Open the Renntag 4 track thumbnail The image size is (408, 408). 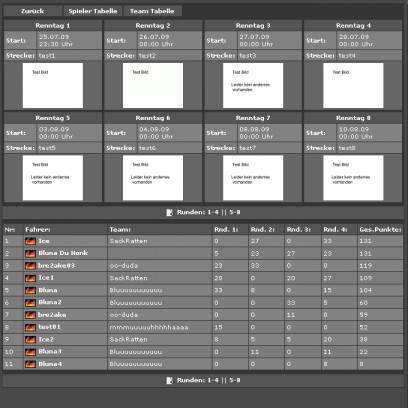pos(353,85)
